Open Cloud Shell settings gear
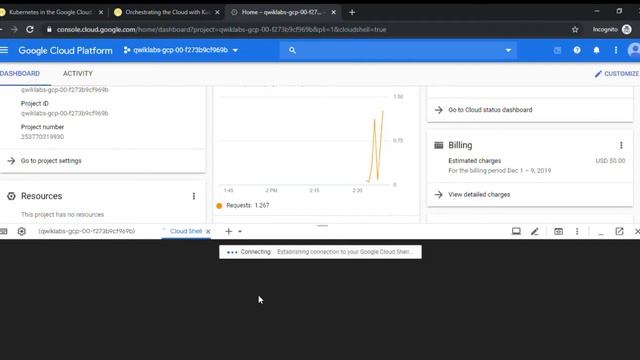Image resolution: width=640 pixels, height=360 pixels. pos(22,231)
